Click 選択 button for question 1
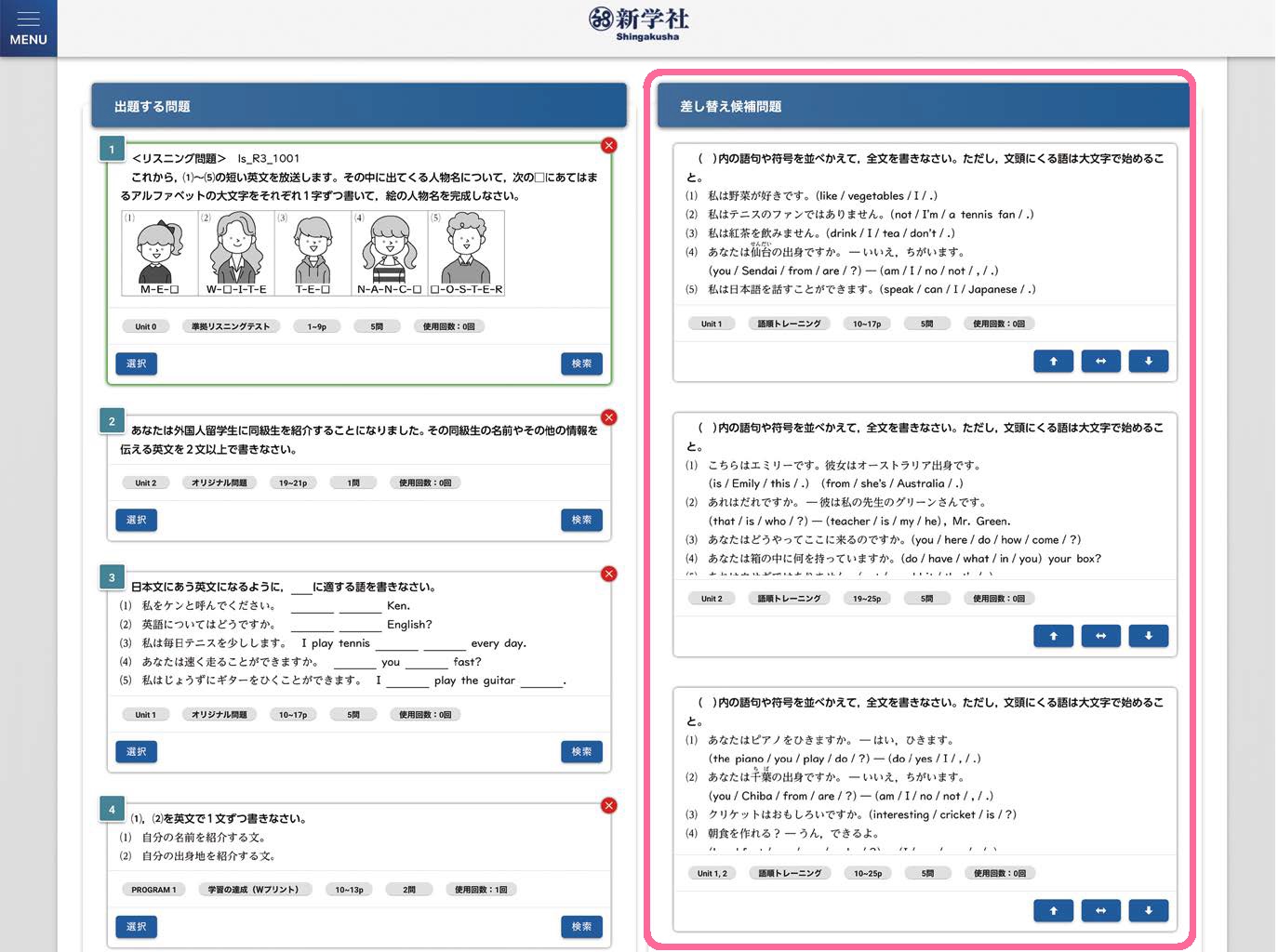 pos(136,364)
